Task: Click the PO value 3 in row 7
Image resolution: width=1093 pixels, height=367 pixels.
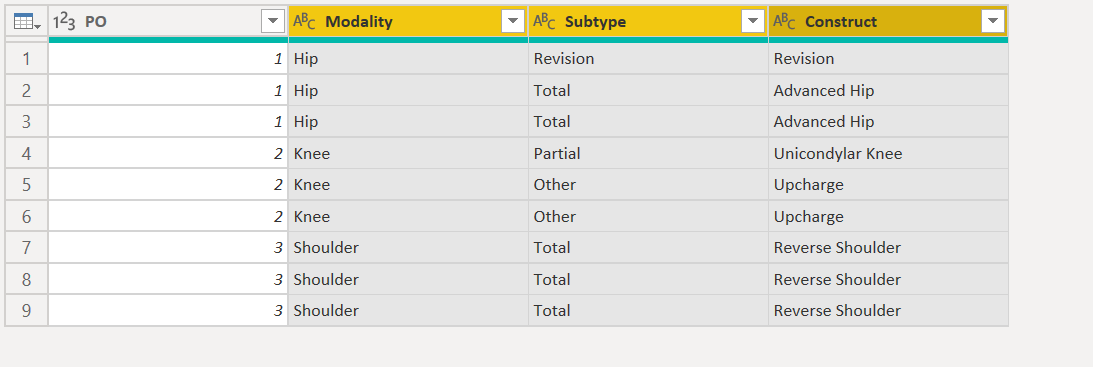Action: (168, 248)
